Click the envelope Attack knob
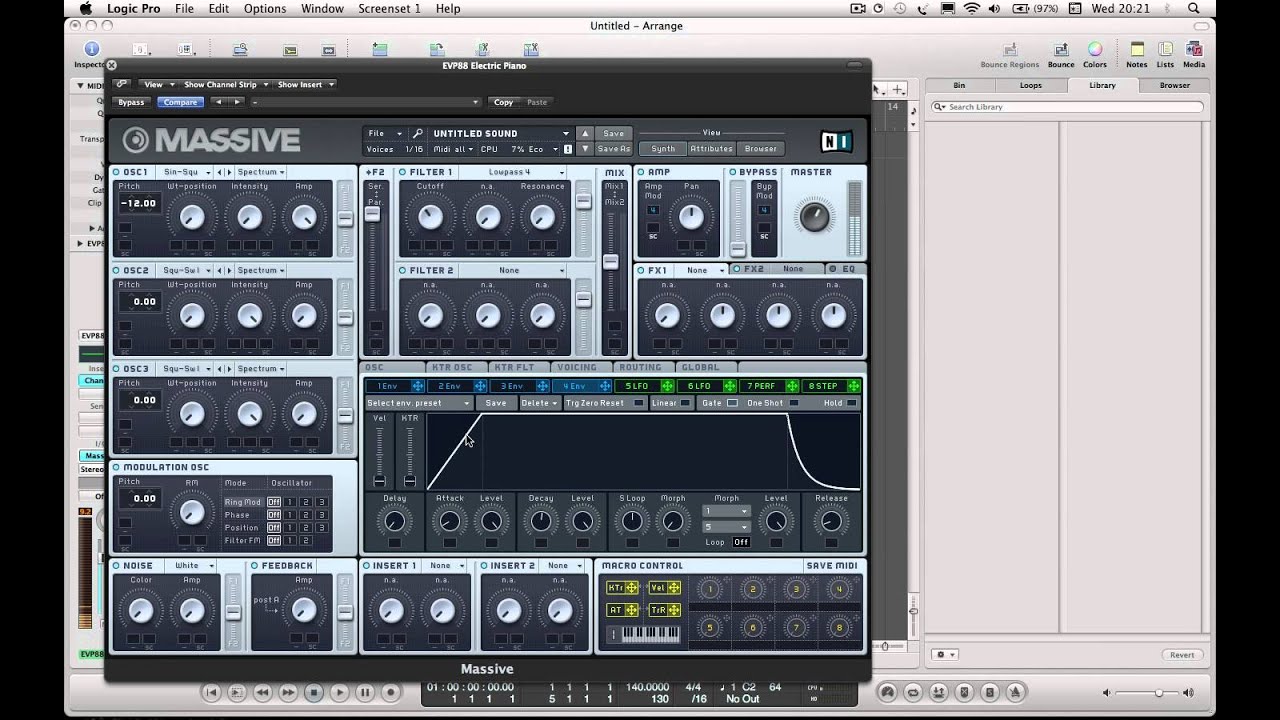Image resolution: width=1280 pixels, height=720 pixels. coord(450,521)
